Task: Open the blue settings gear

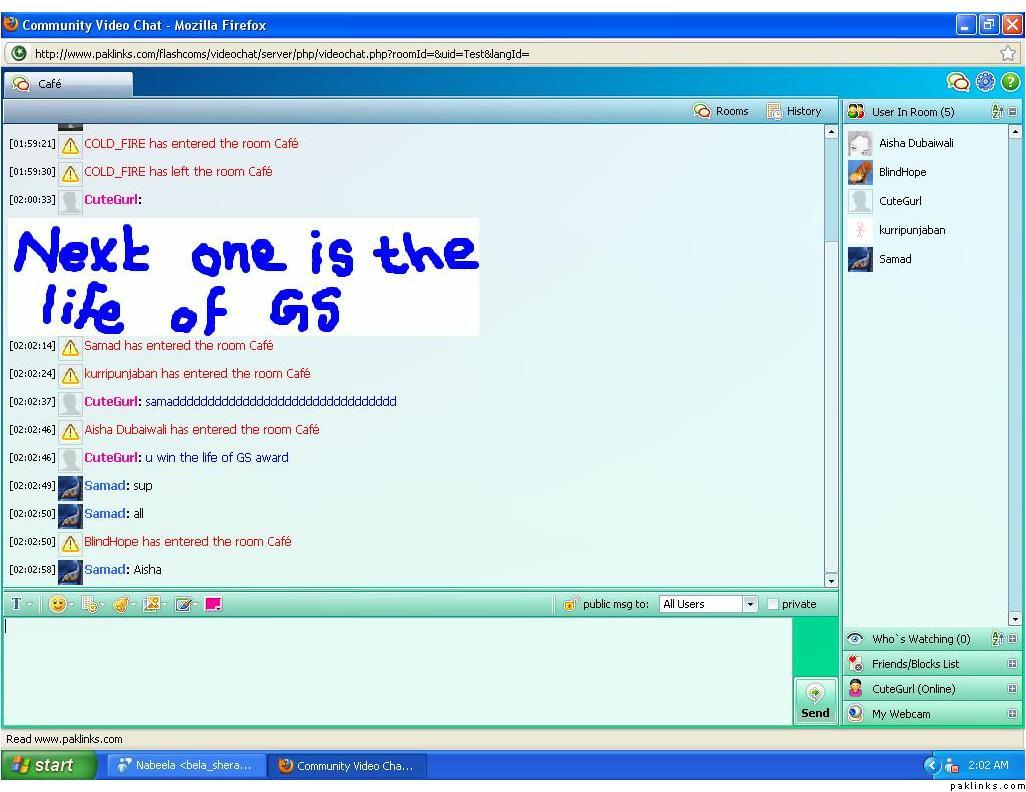Action: (x=985, y=82)
